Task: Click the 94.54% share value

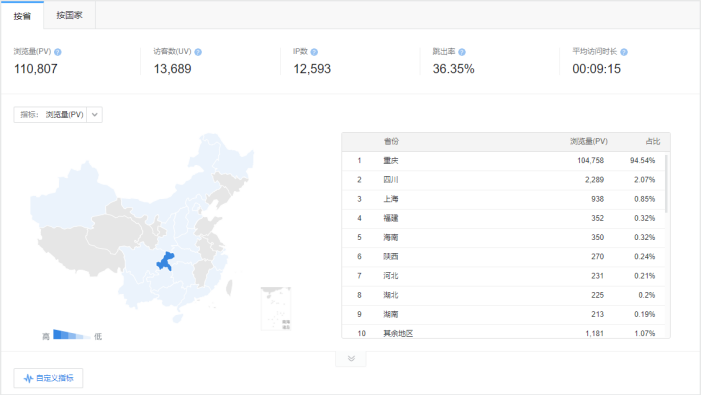Action: click(642, 160)
